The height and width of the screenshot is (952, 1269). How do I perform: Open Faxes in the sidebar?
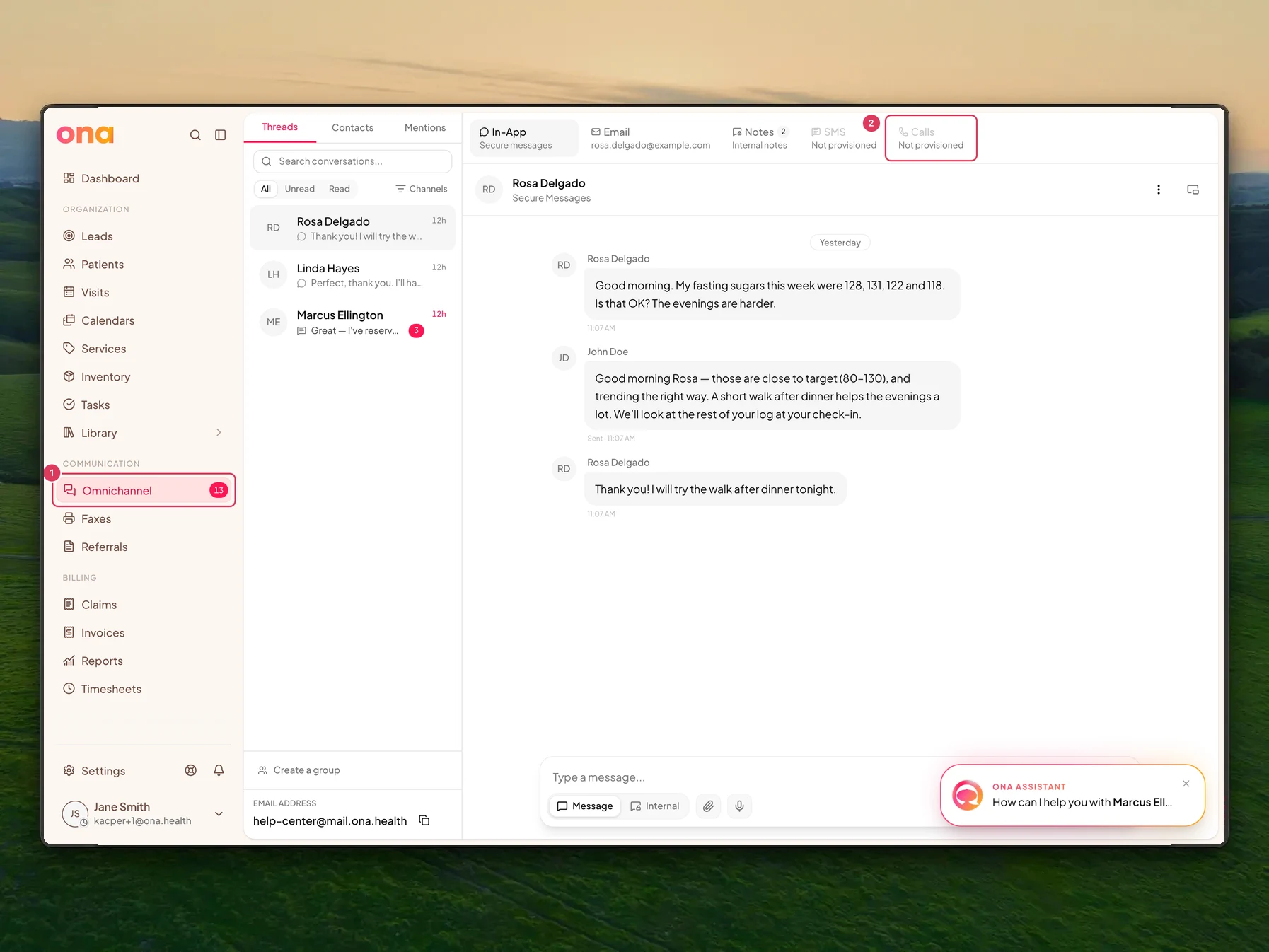click(x=144, y=519)
